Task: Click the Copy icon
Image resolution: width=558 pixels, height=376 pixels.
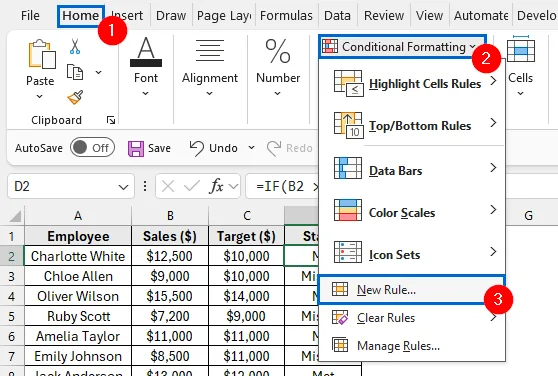Action: [x=75, y=72]
